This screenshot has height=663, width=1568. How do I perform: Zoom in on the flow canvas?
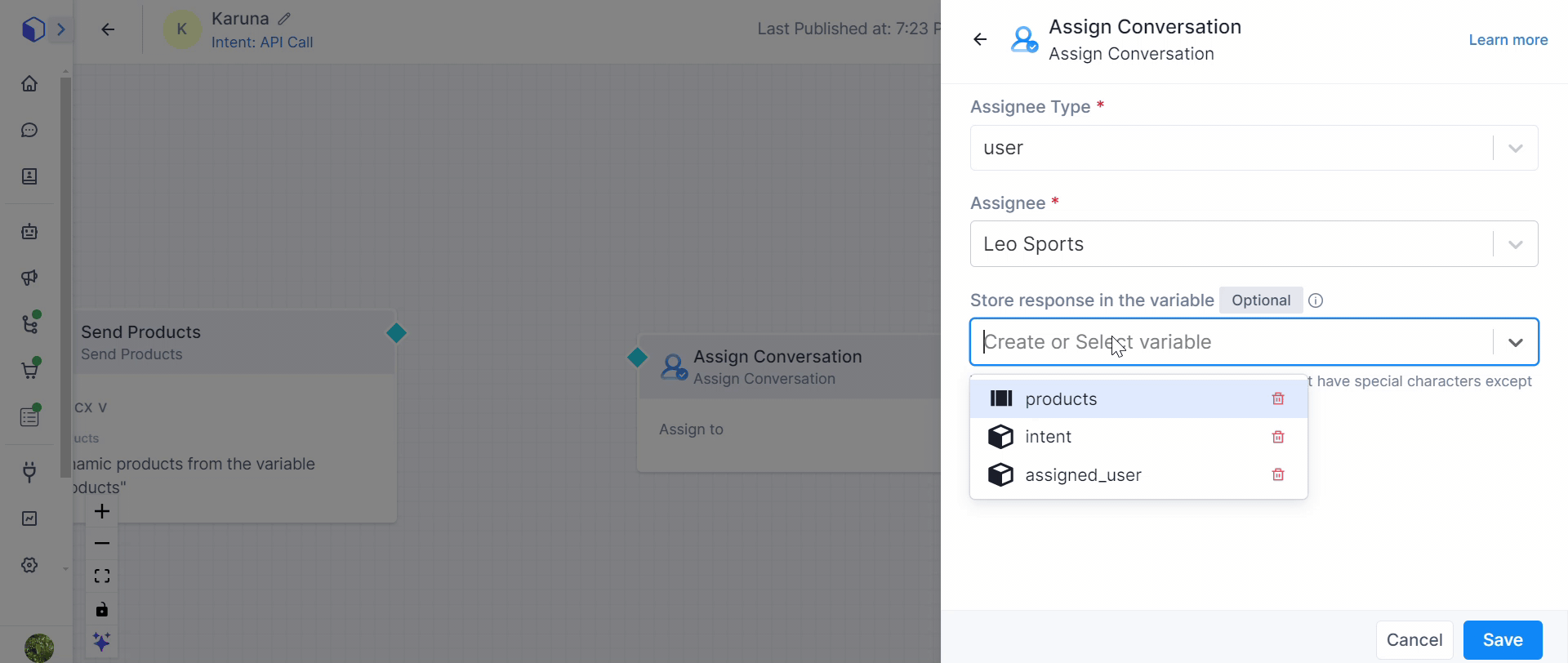(x=102, y=512)
